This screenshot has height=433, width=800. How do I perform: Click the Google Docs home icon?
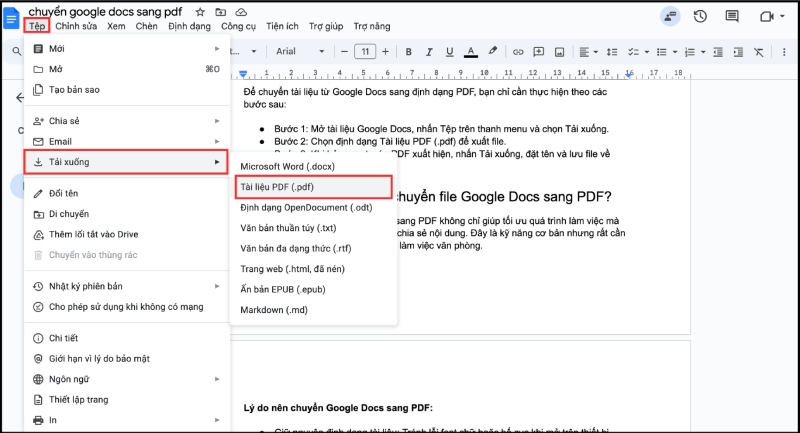(x=11, y=18)
